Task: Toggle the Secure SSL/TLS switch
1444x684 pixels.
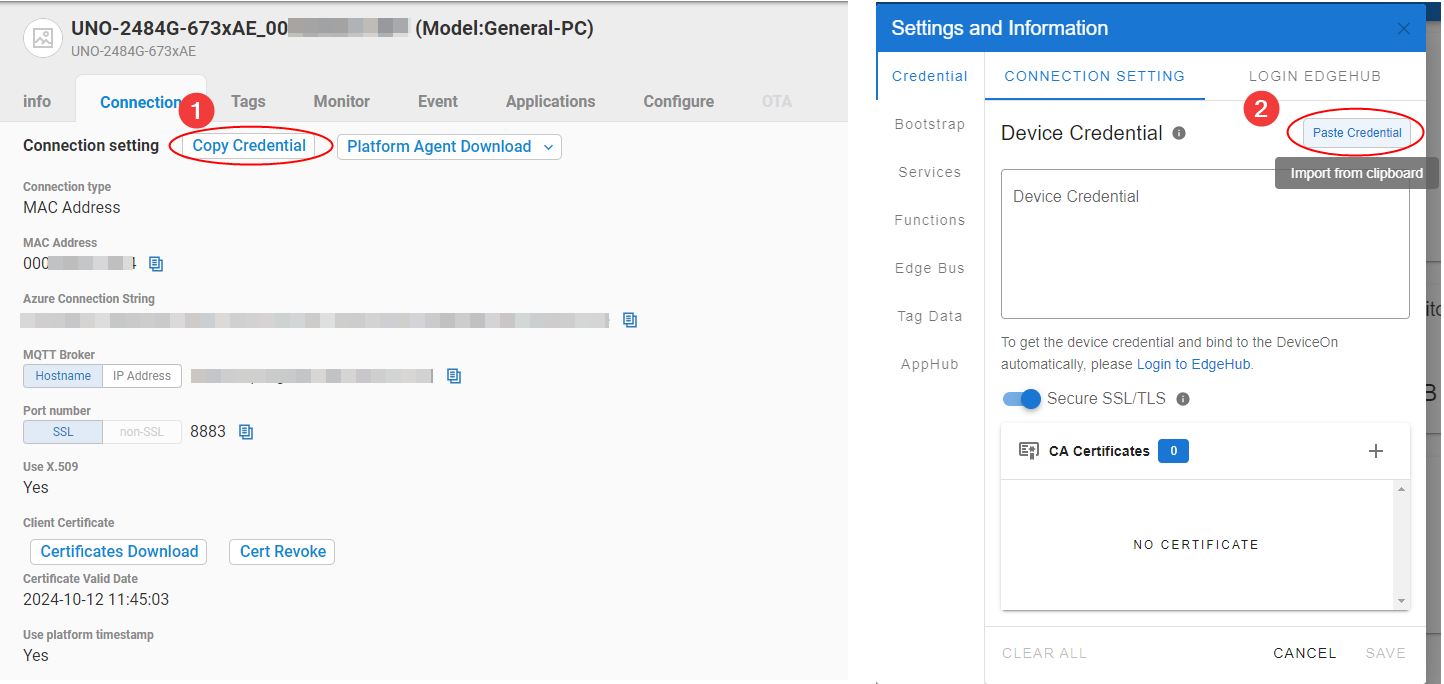Action: [1022, 399]
